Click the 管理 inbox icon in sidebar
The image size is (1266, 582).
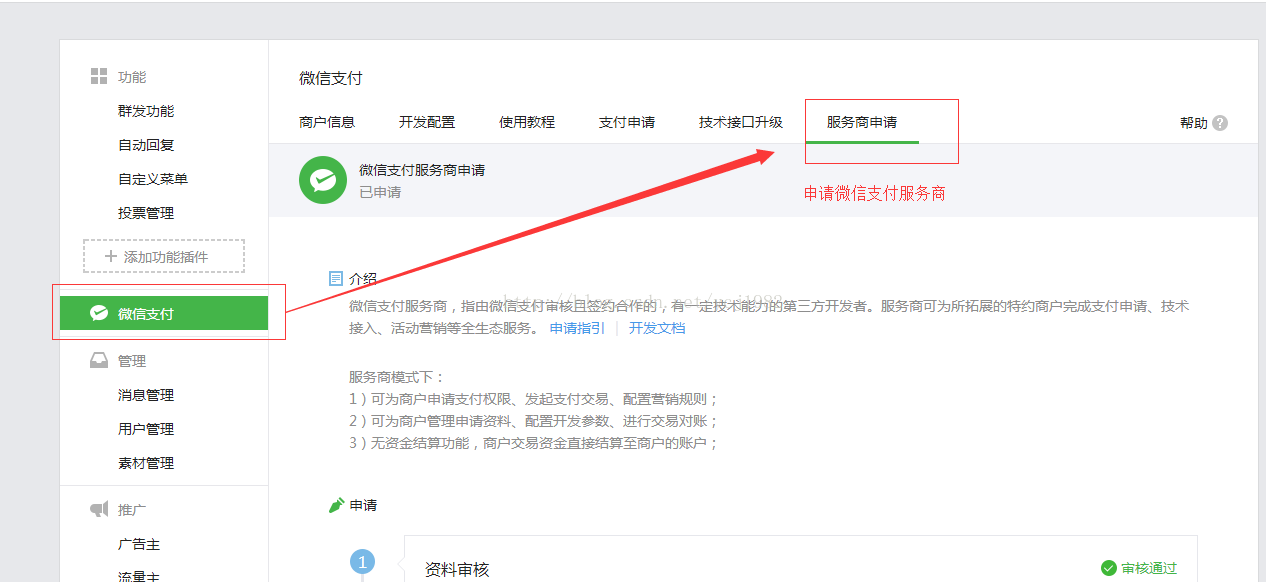[x=98, y=361]
